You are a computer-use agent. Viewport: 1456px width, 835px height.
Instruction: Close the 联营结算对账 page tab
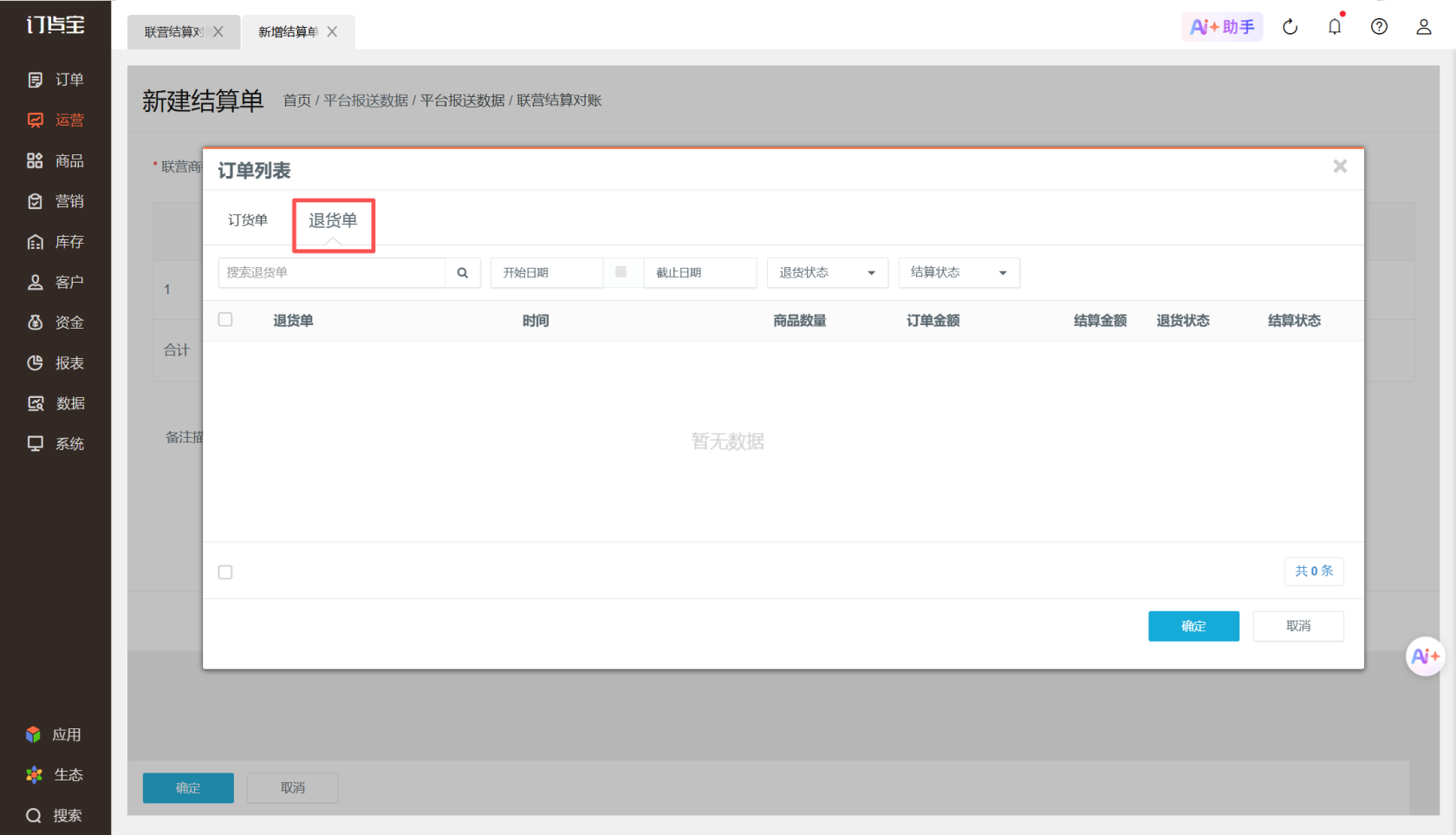[218, 32]
